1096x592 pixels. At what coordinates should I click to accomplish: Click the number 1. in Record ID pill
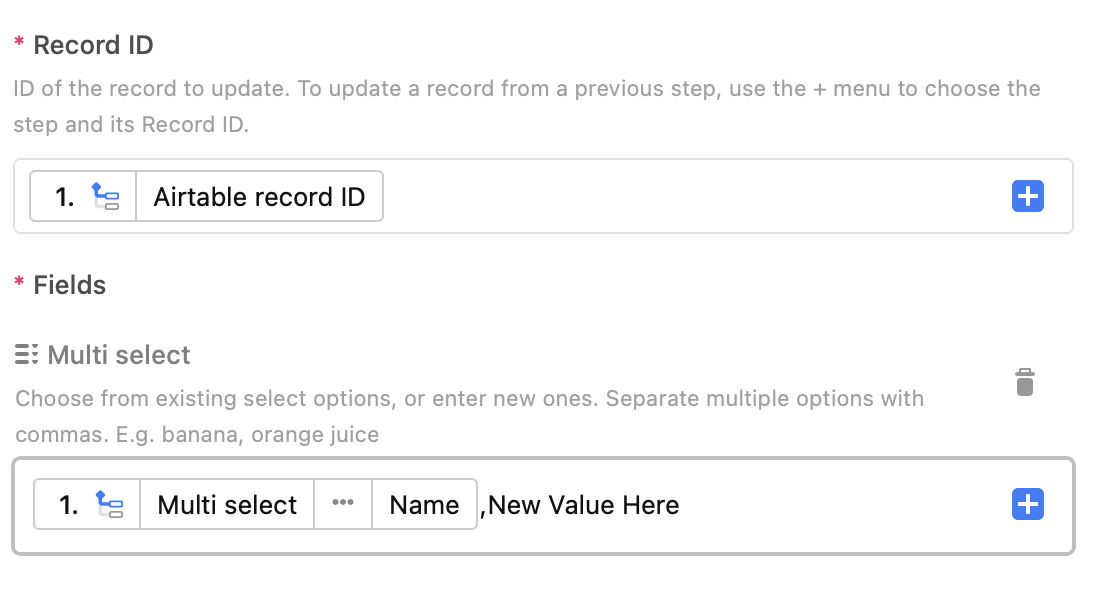pyautogui.click(x=64, y=197)
